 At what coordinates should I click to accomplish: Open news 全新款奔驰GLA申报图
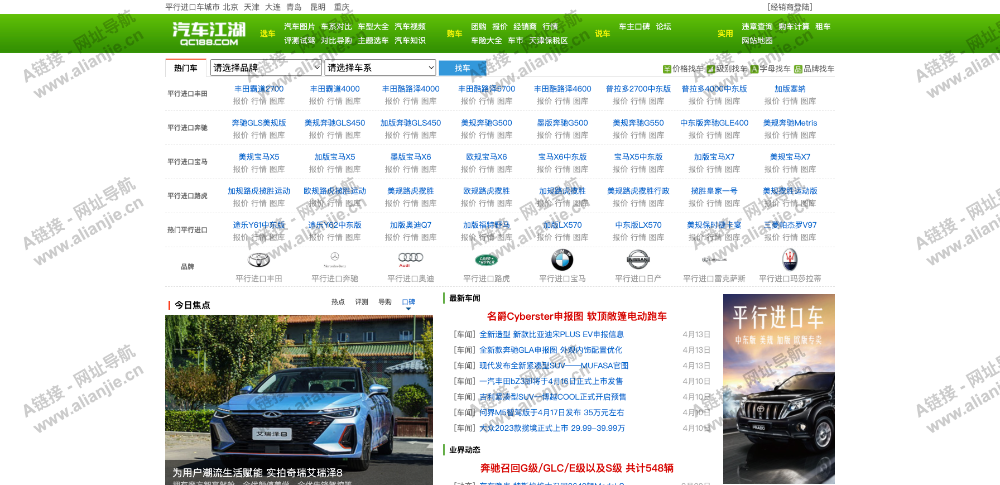pyautogui.click(x=550, y=350)
